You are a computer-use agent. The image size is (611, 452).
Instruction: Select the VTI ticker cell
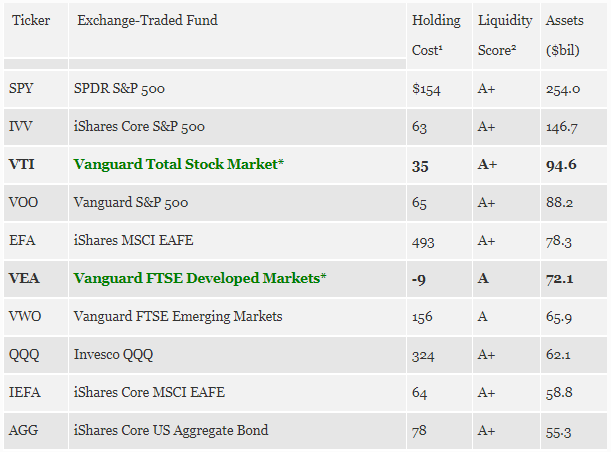coord(36,164)
